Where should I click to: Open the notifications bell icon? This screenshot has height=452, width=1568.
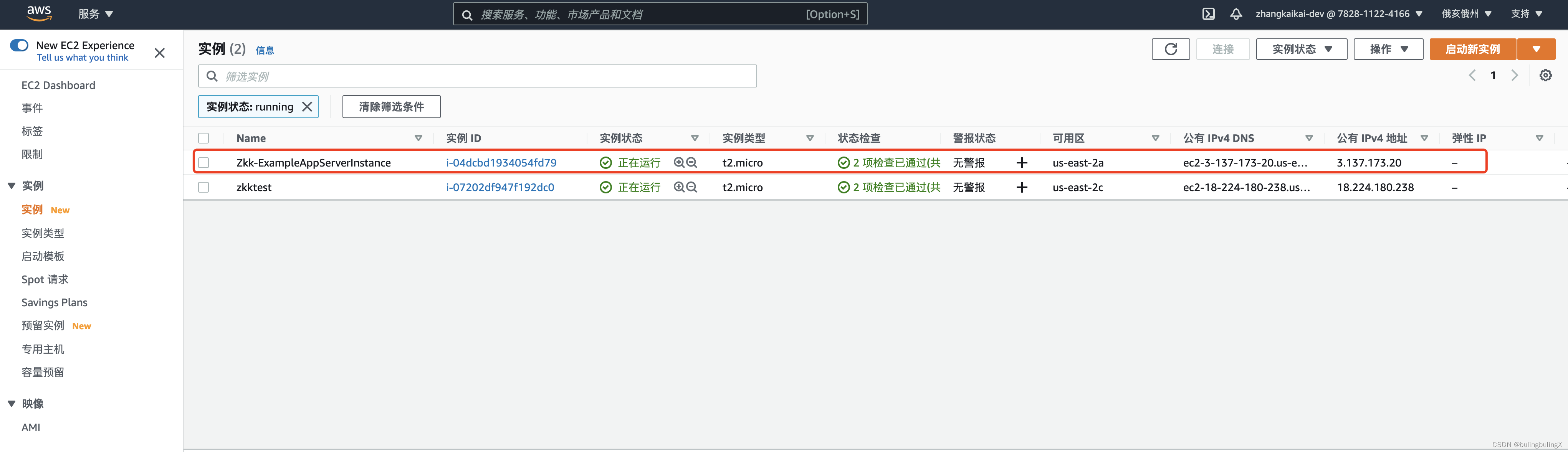point(1236,14)
